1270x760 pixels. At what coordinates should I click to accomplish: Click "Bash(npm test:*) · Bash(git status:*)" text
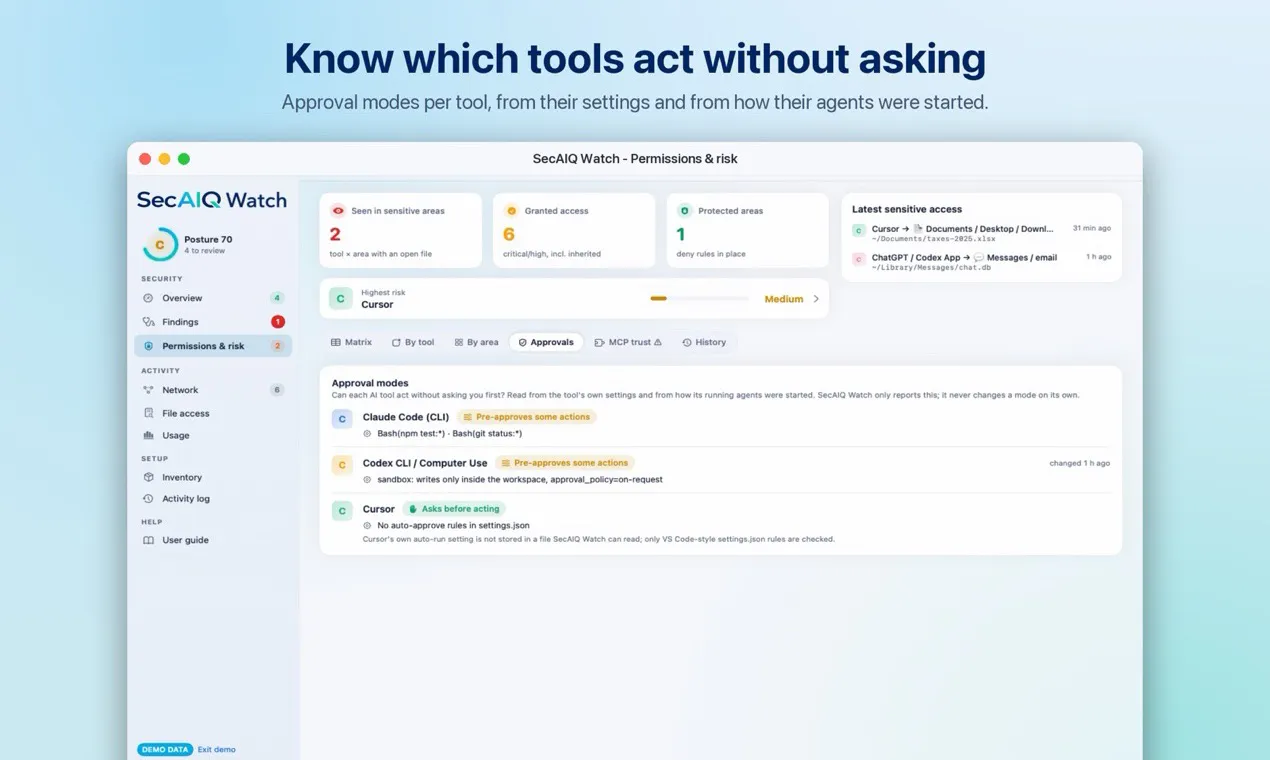[x=449, y=433]
